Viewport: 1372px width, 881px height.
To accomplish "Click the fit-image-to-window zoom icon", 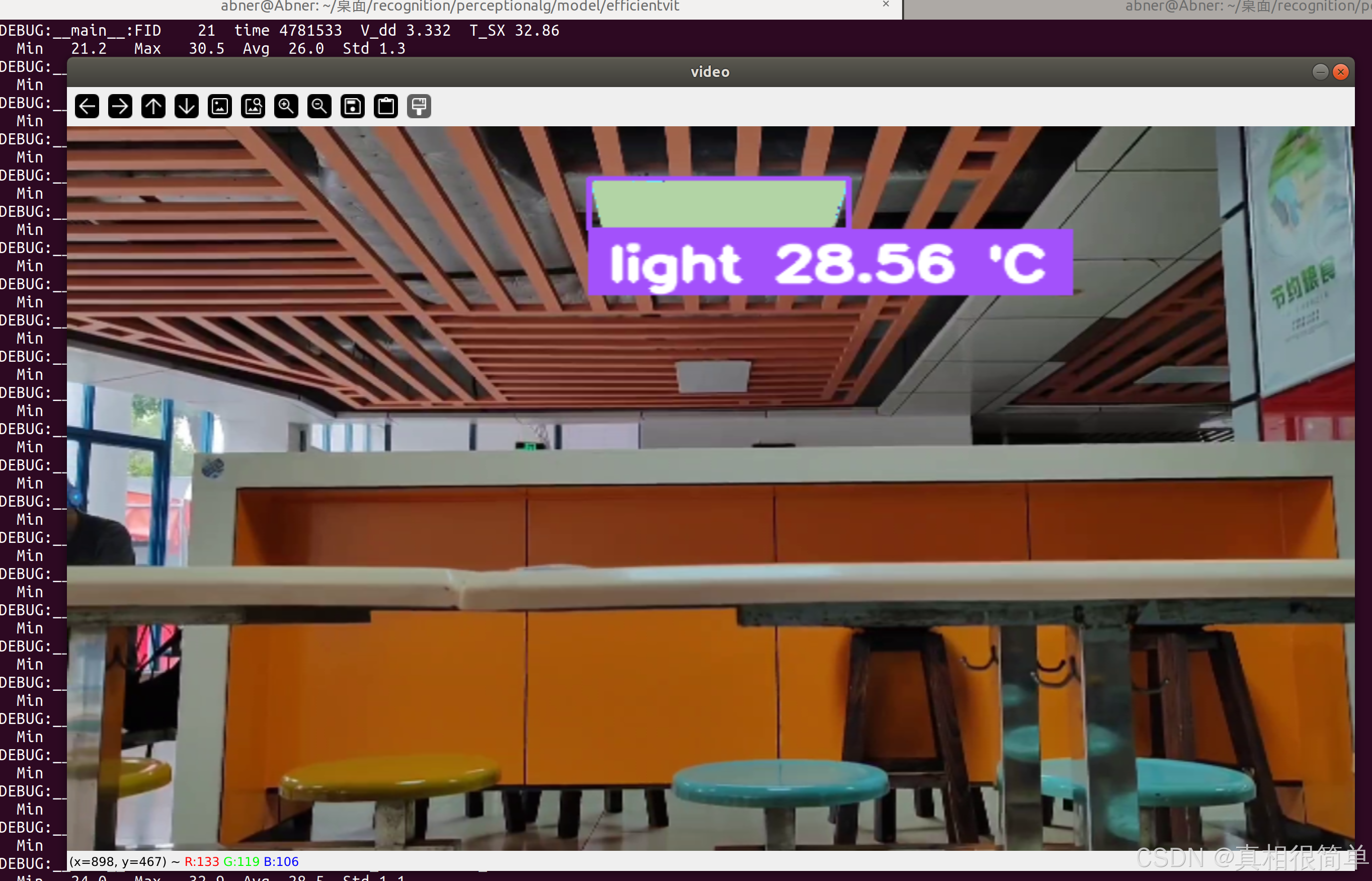I will [253, 106].
